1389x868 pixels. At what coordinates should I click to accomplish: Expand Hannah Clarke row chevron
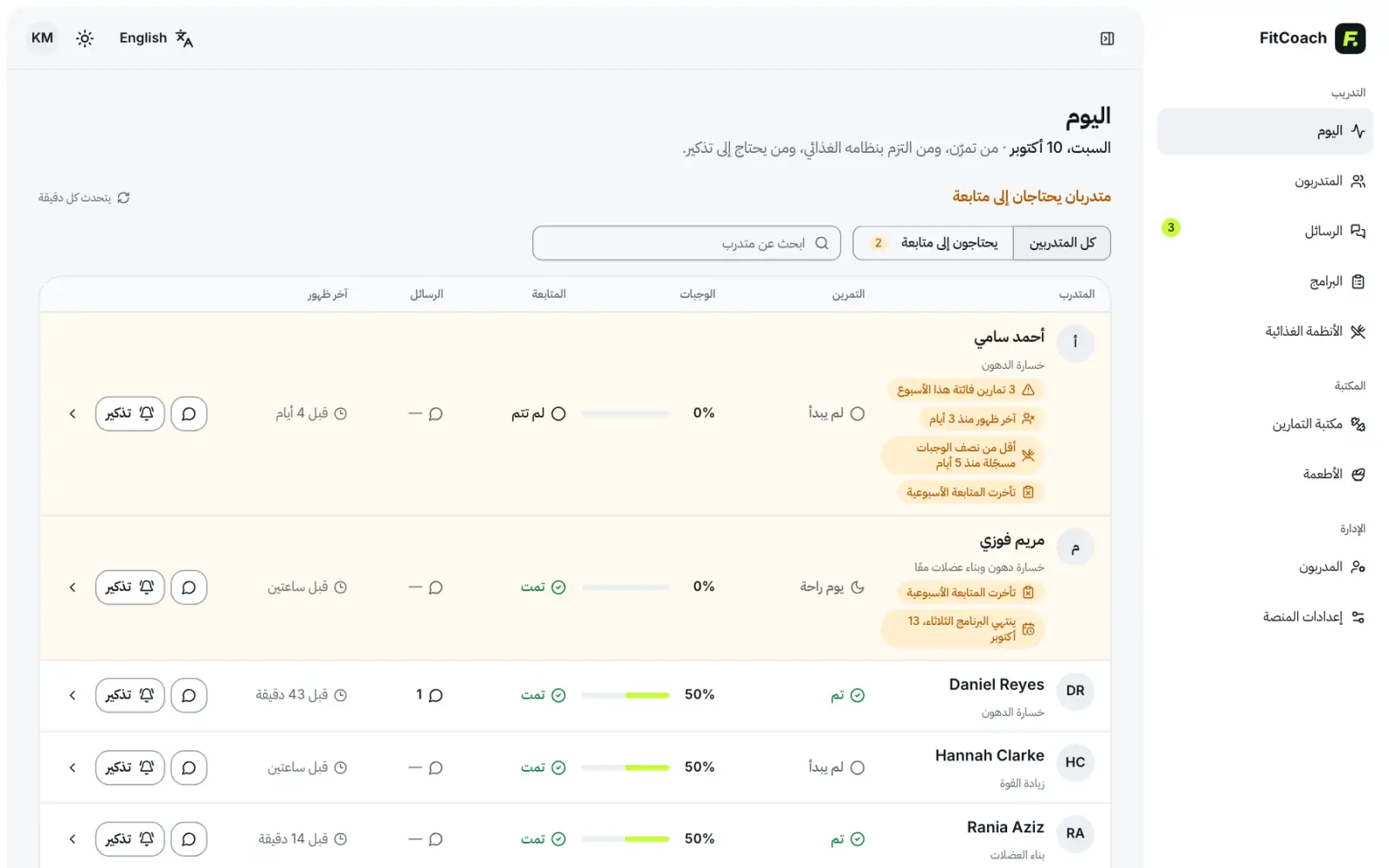coord(73,767)
